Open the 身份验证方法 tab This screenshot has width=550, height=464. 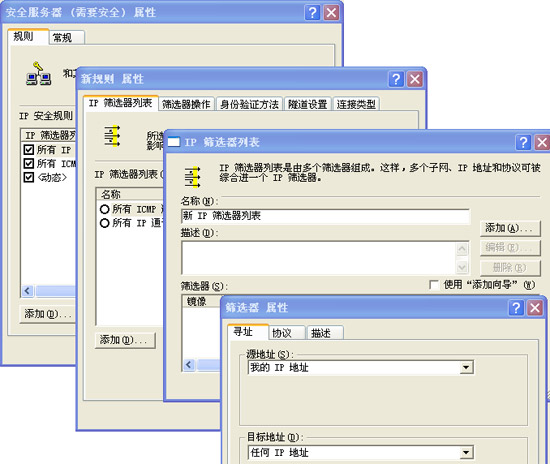pos(249,104)
